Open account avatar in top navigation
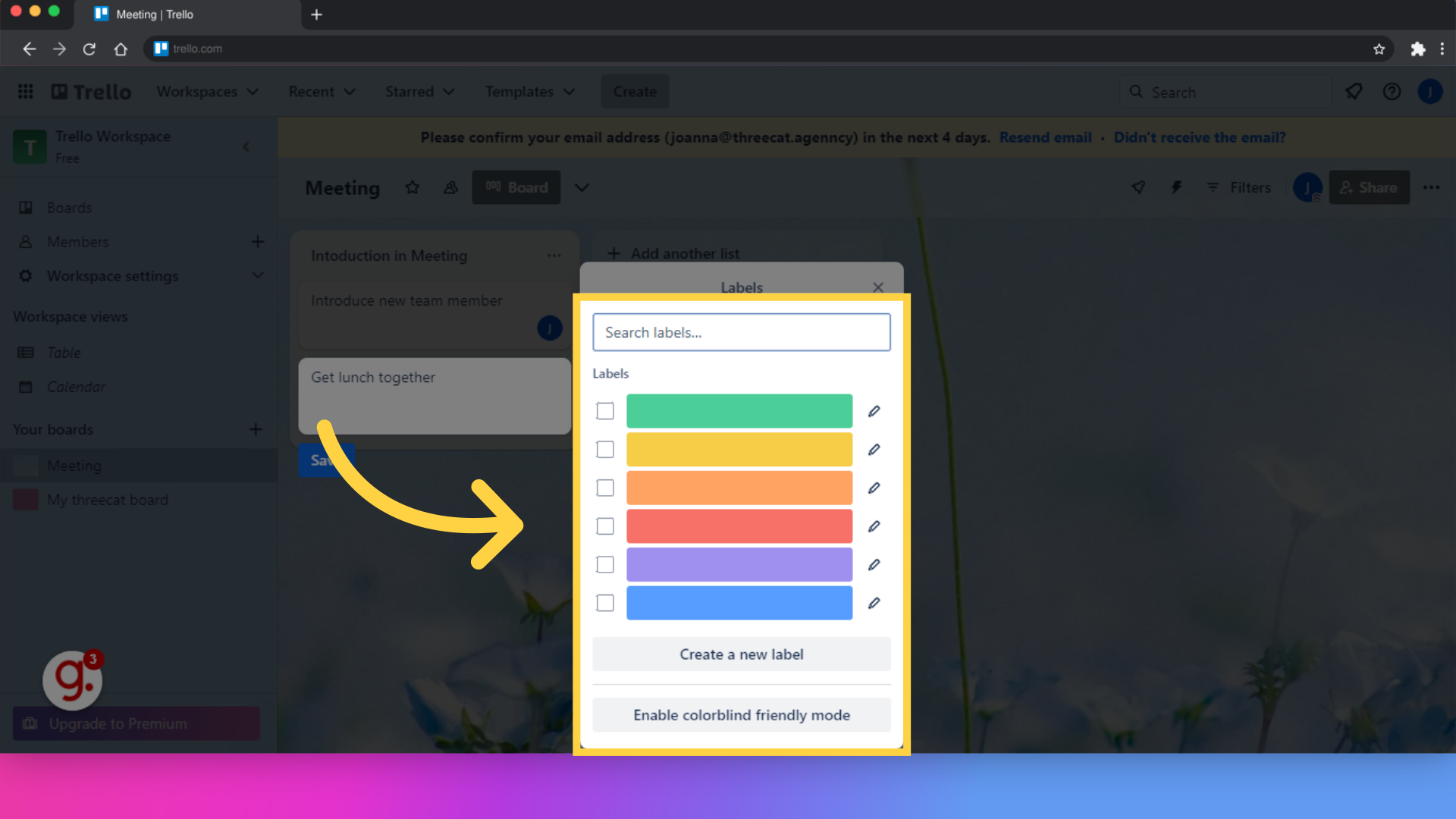This screenshot has height=819, width=1456. tap(1430, 92)
